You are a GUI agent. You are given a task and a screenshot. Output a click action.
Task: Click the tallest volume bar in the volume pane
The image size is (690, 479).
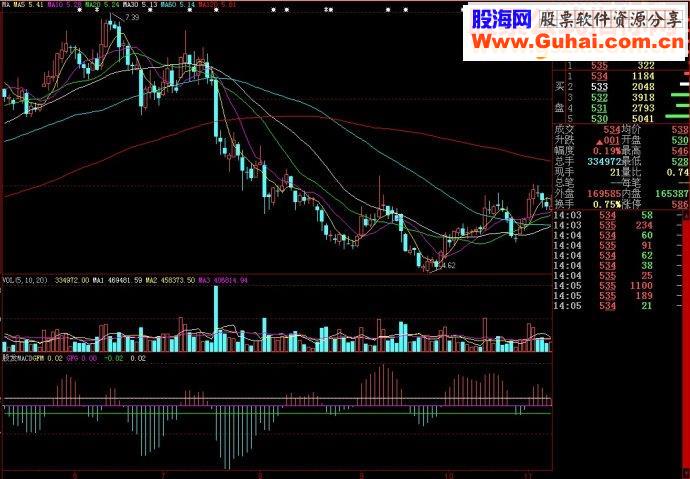pos(216,318)
